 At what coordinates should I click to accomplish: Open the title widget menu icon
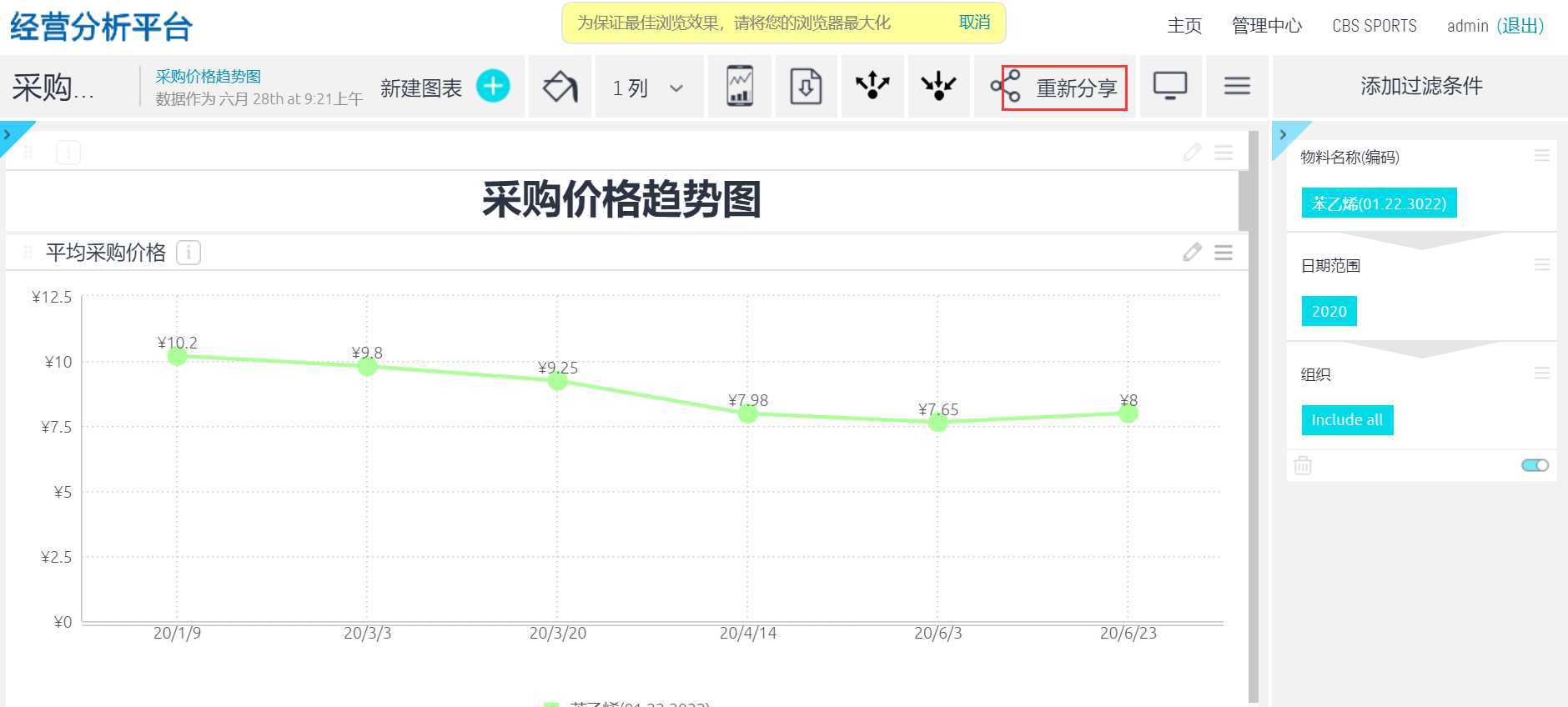1224,153
